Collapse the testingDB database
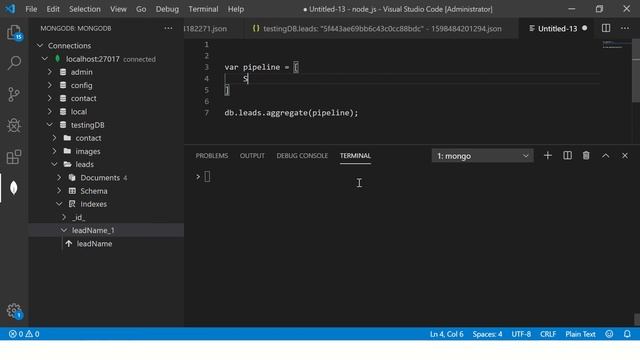This screenshot has width=640, height=360. click(50, 124)
